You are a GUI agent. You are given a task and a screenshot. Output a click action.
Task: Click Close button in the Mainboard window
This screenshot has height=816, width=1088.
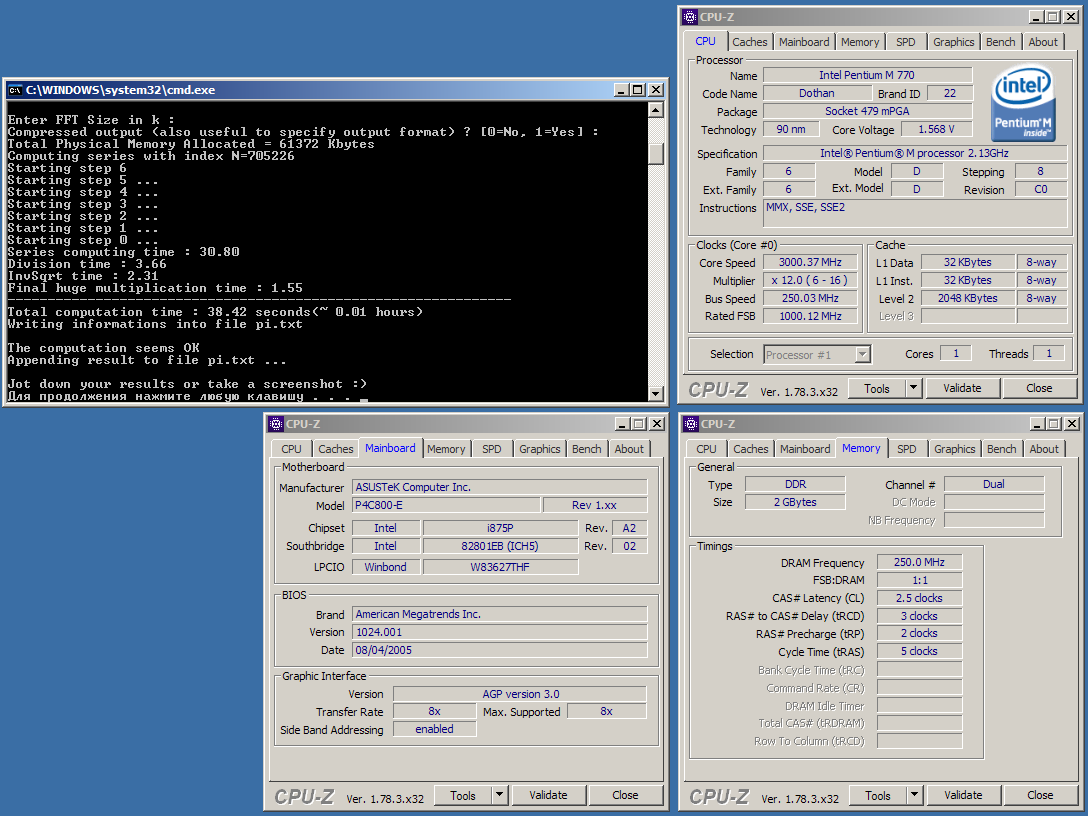point(625,795)
